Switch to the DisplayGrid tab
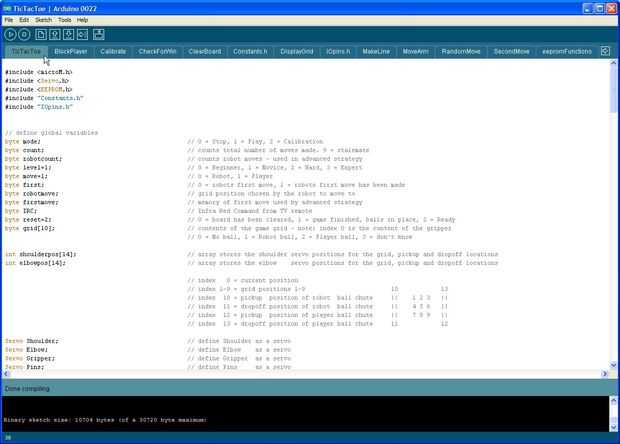Image resolution: width=620 pixels, height=444 pixels. 297,51
